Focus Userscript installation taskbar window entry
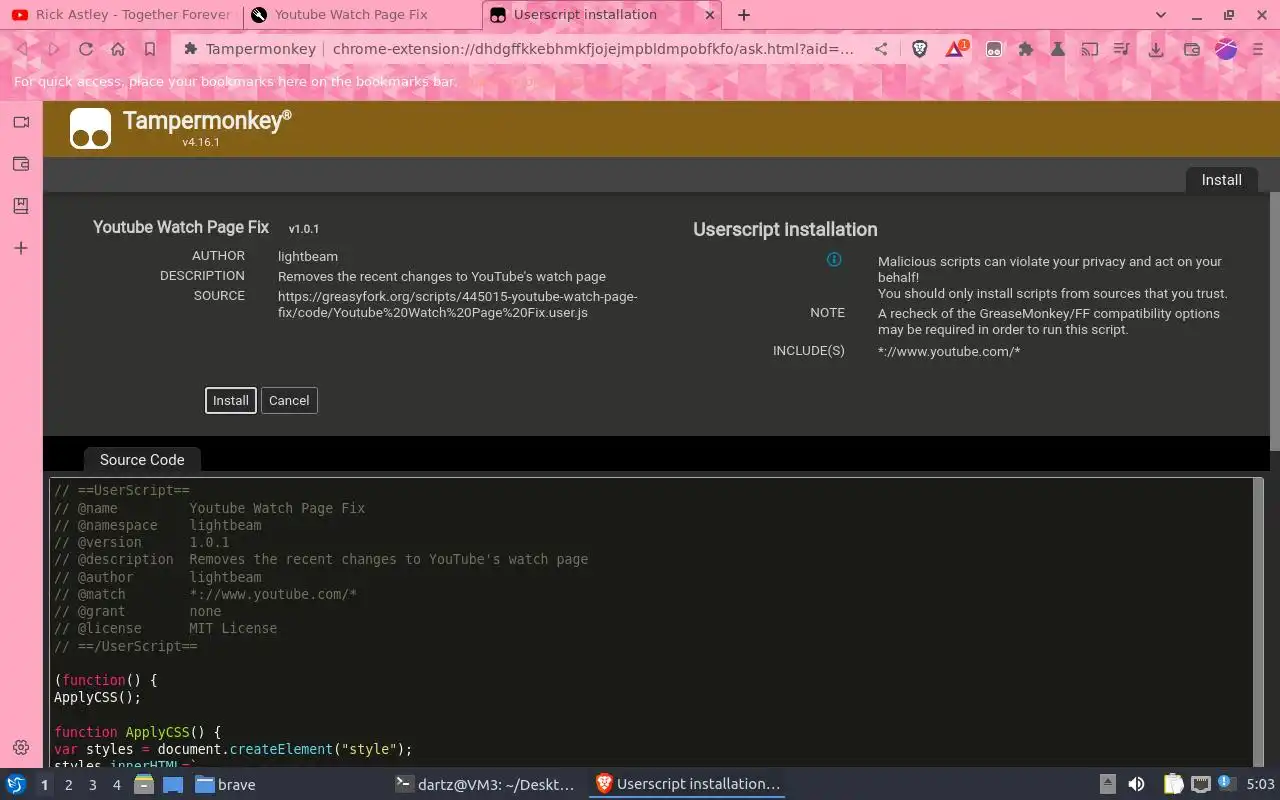This screenshot has height=800, width=1280. click(688, 784)
